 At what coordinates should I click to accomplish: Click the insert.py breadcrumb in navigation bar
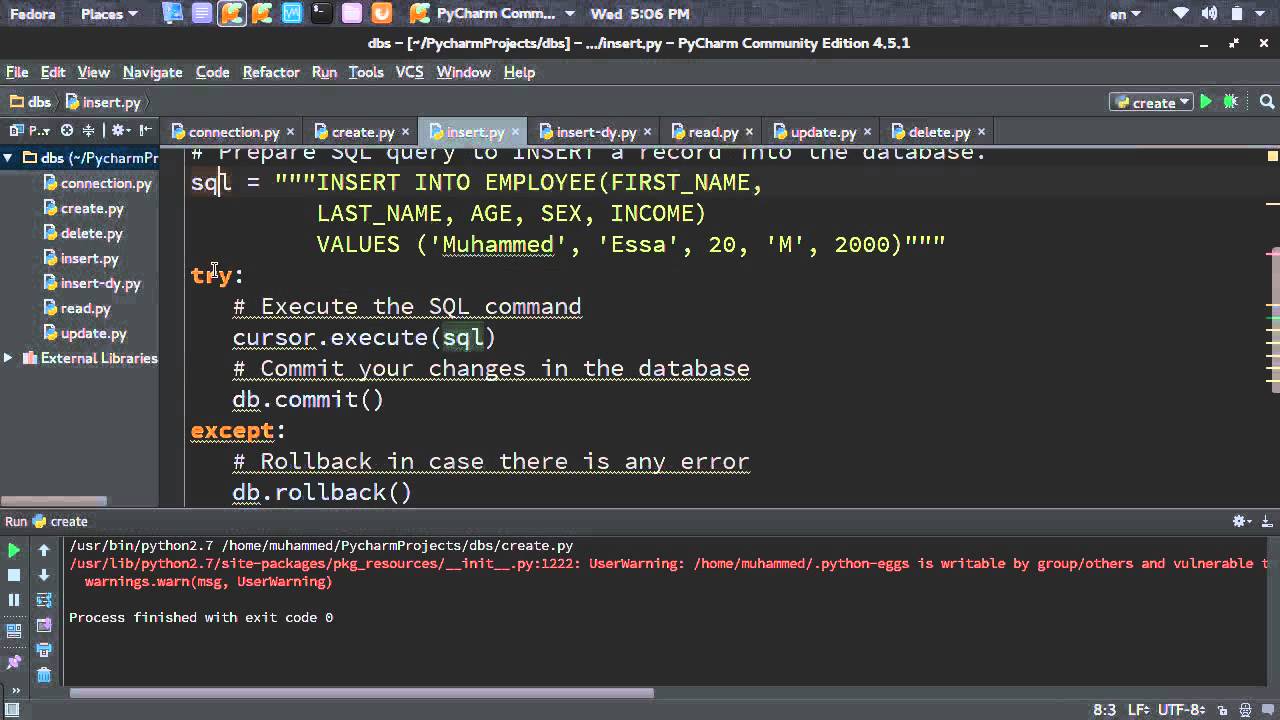pos(103,102)
